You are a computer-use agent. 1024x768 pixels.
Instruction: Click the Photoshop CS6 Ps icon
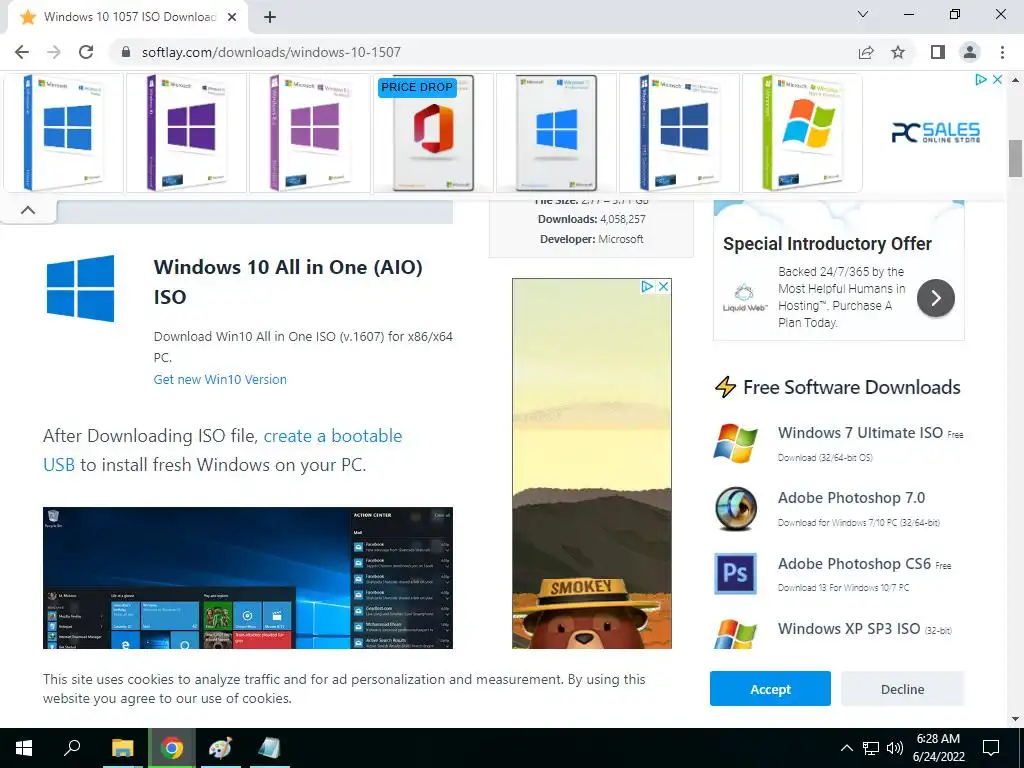click(x=735, y=573)
